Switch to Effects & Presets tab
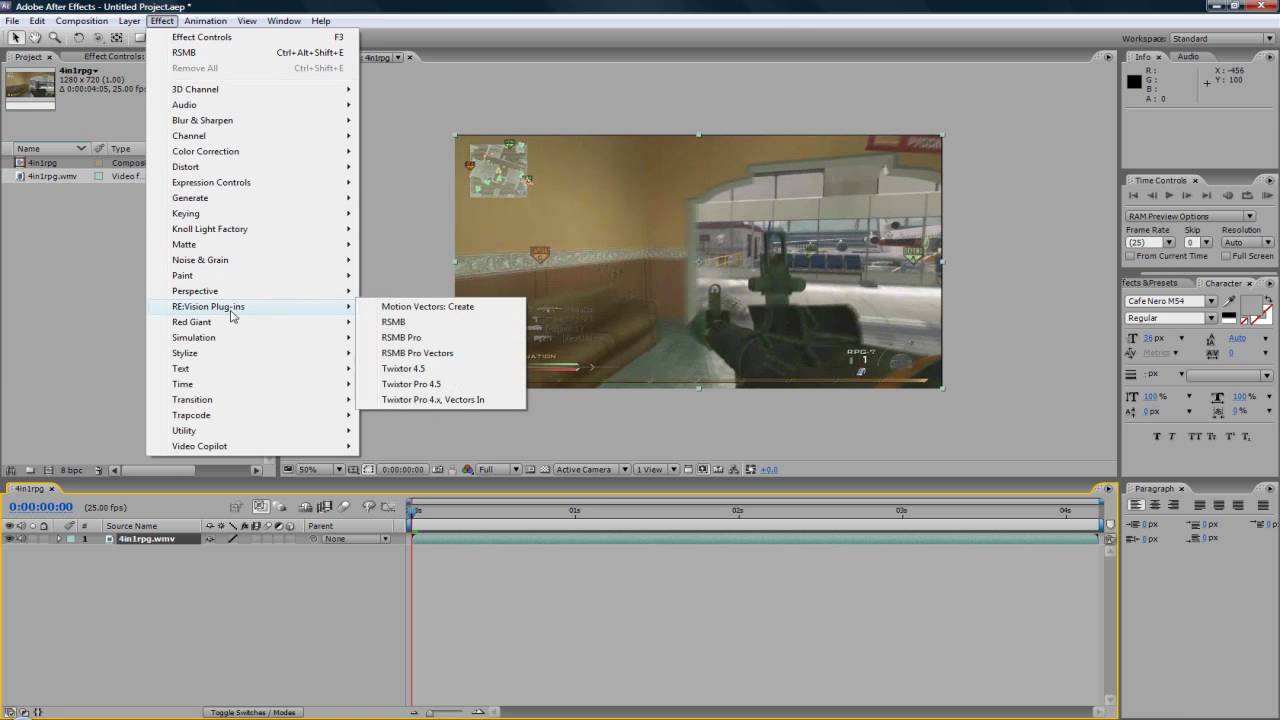Image resolution: width=1280 pixels, height=720 pixels. [1148, 283]
